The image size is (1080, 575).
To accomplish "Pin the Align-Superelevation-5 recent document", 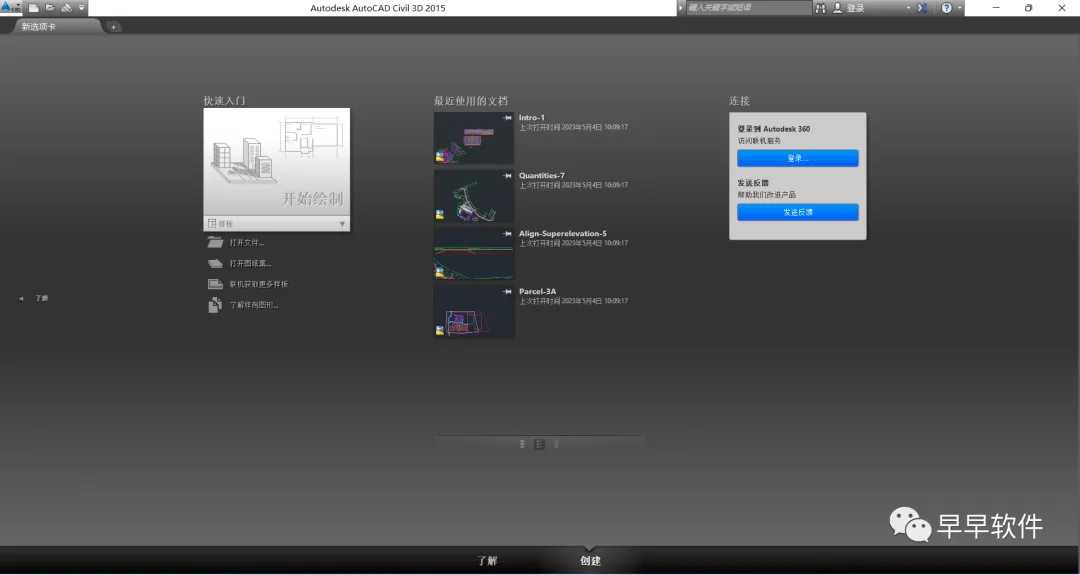I will tap(508, 233).
